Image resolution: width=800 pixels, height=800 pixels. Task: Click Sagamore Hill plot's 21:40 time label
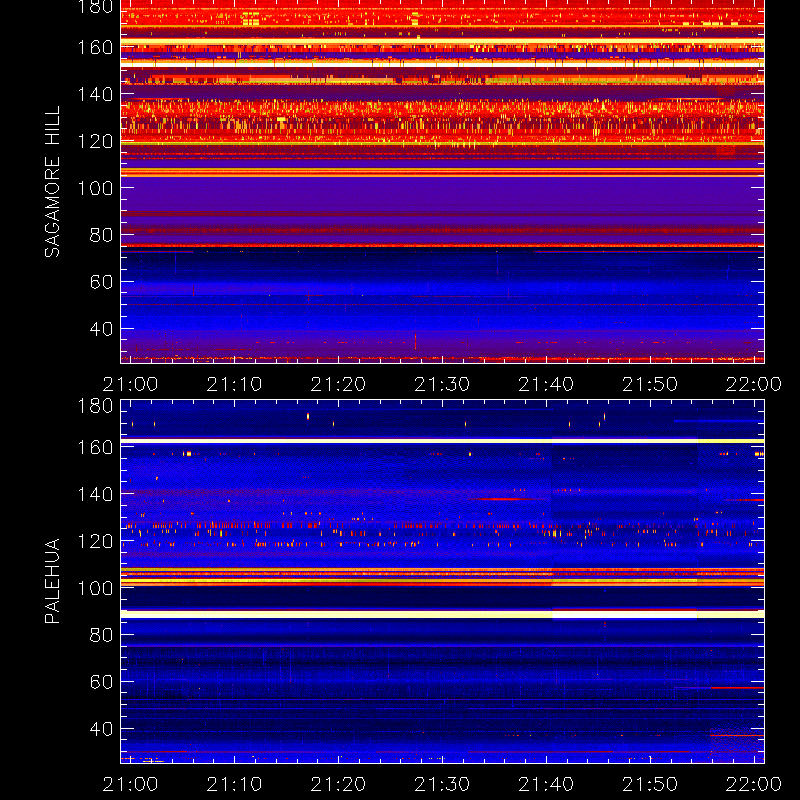pos(546,384)
